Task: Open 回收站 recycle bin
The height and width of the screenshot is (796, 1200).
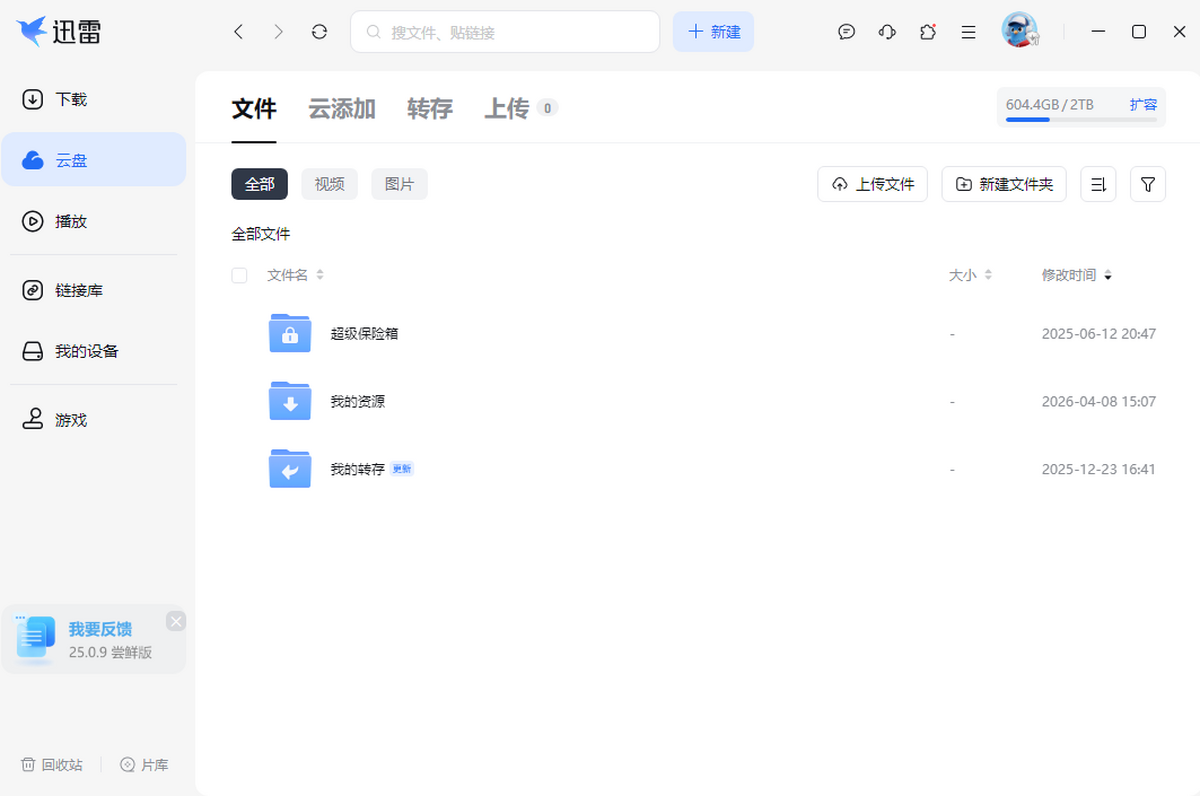Action: [x=52, y=765]
